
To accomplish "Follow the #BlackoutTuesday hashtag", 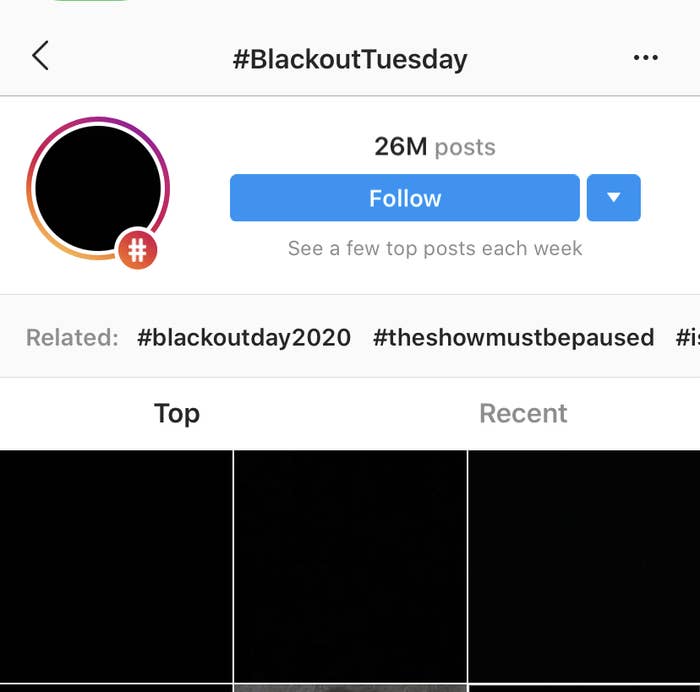I will (x=404, y=198).
